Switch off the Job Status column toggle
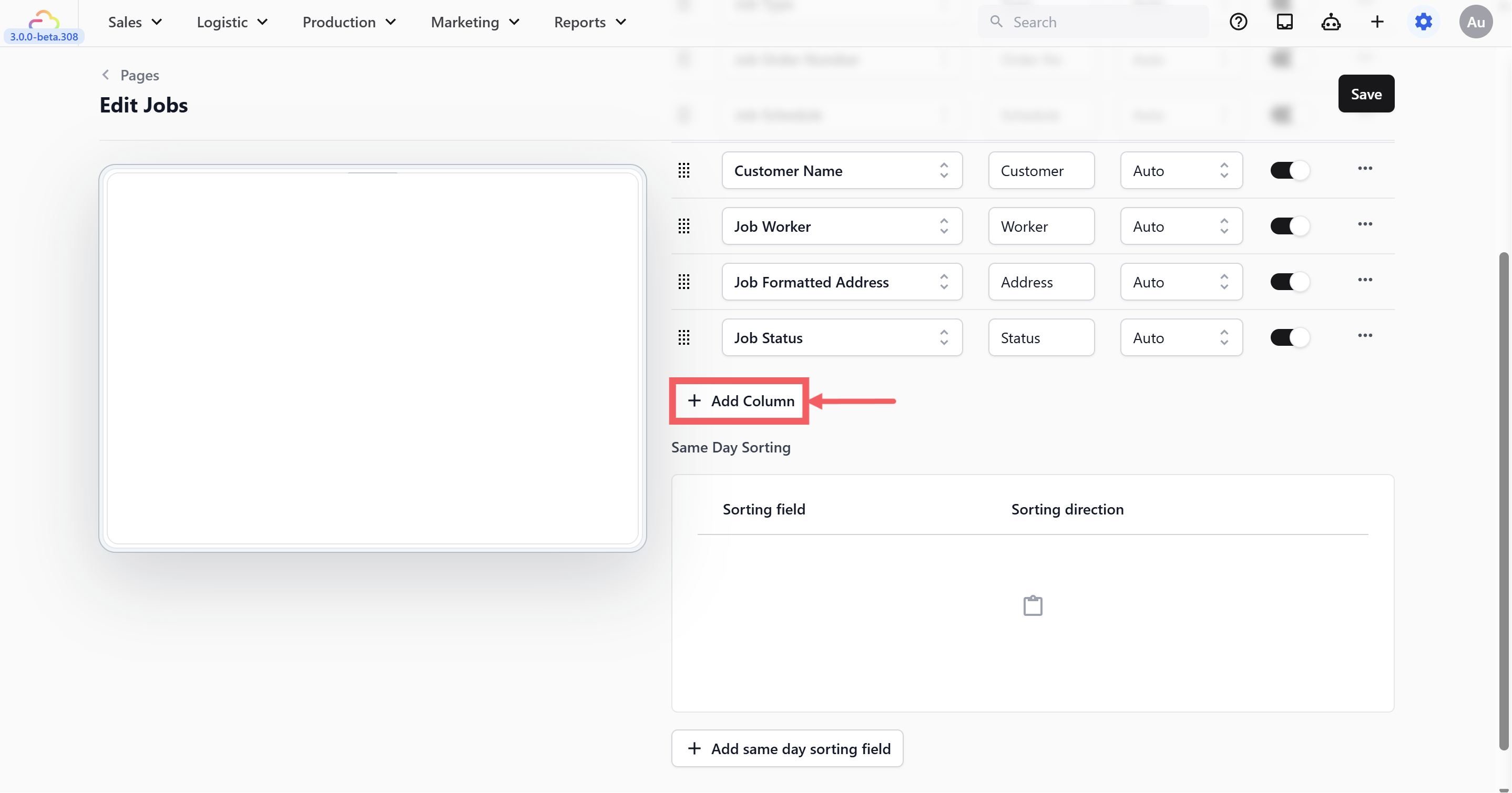The height and width of the screenshot is (793, 1512). (x=1290, y=338)
